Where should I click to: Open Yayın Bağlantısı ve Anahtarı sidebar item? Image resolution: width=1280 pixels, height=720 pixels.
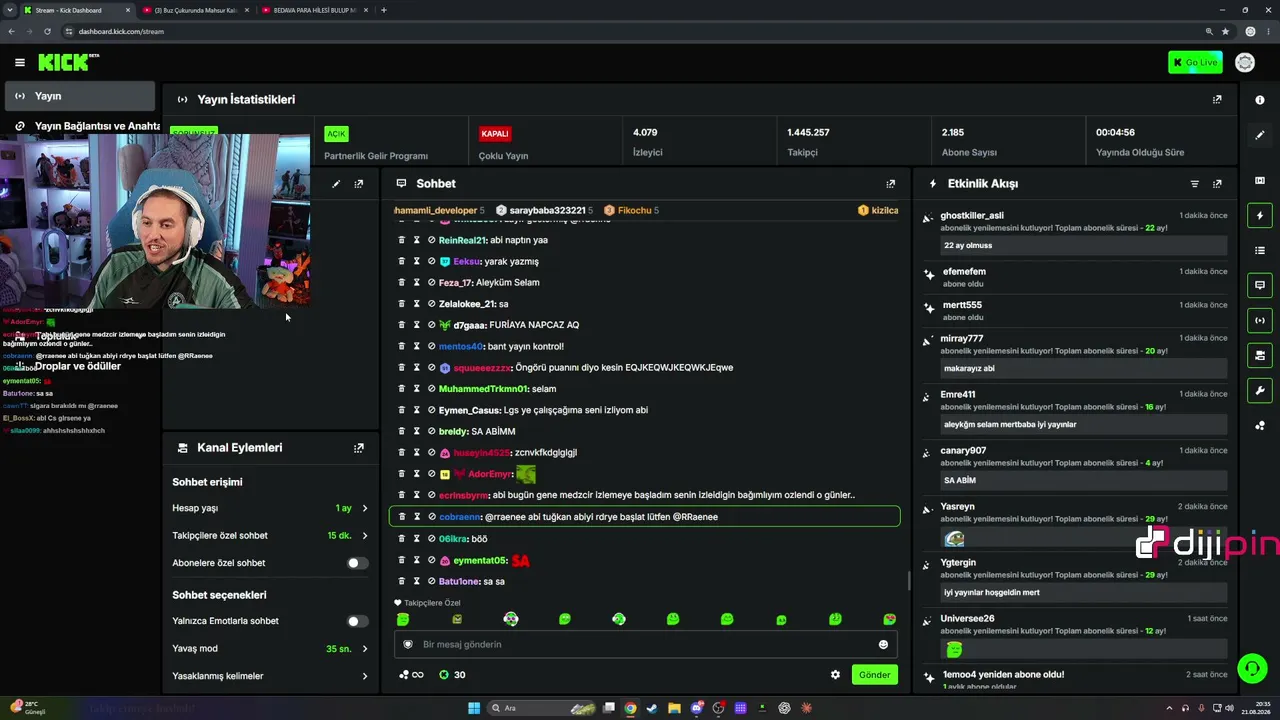click(x=87, y=126)
